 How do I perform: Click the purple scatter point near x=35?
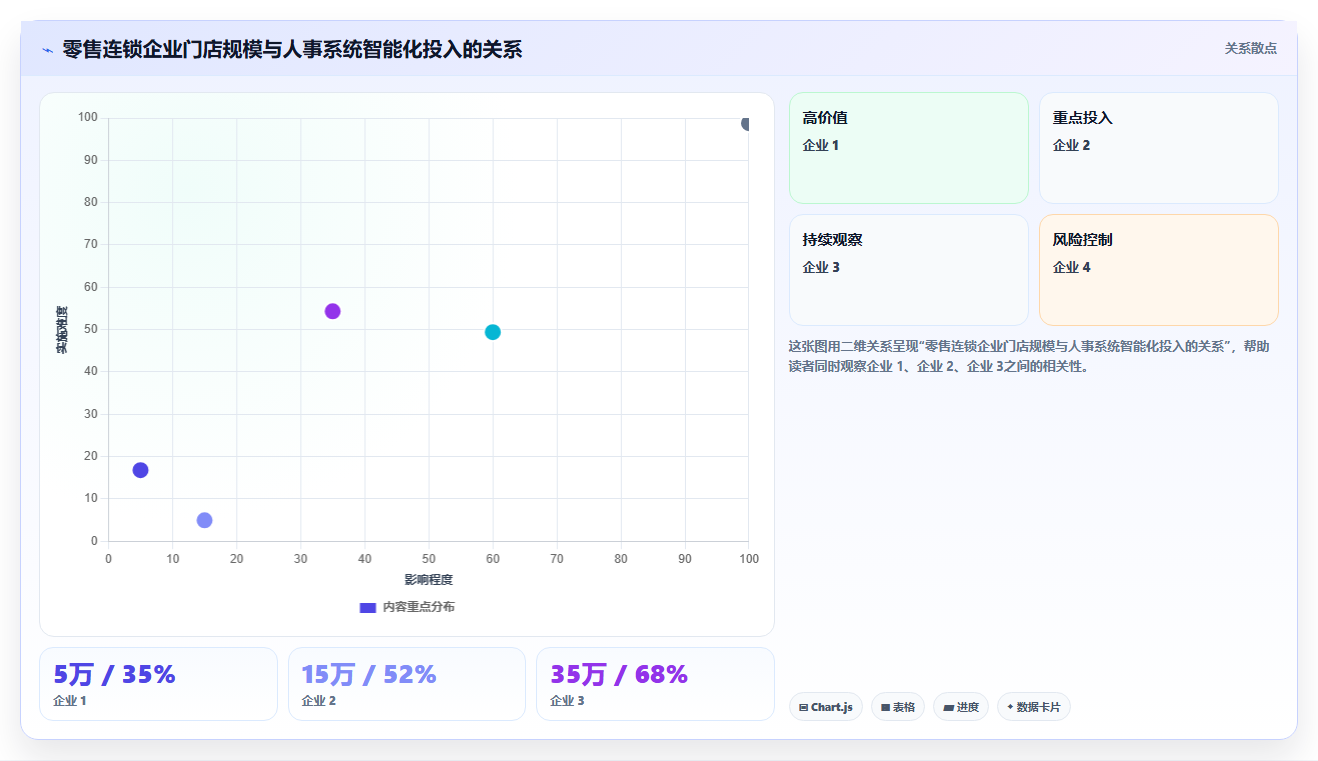[333, 311]
